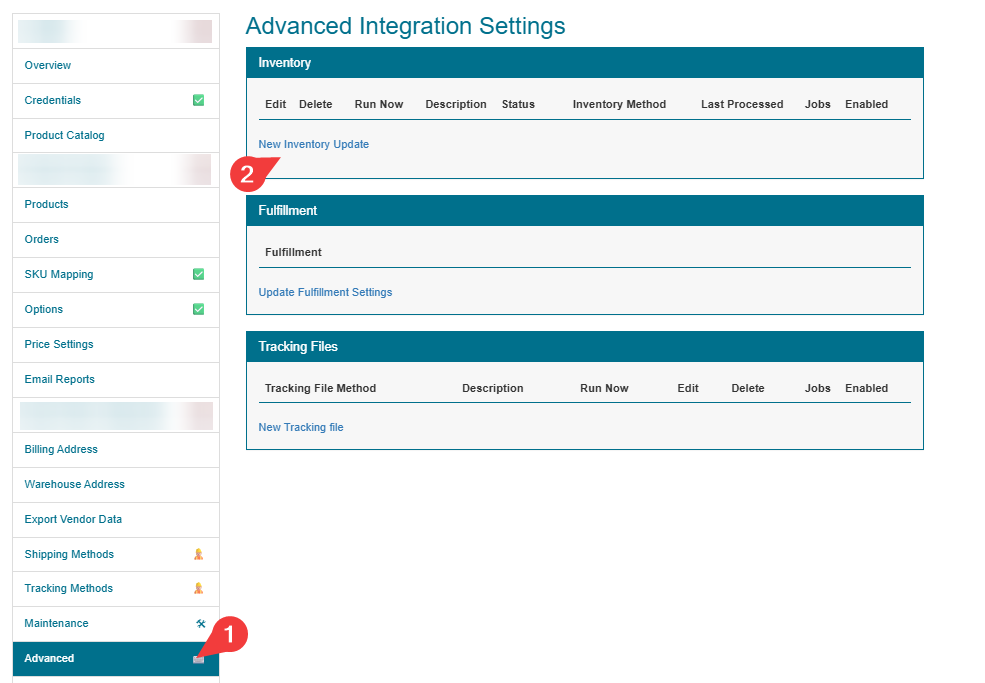
Task: Click the green check icon beside SKU Mapping
Action: point(198,274)
